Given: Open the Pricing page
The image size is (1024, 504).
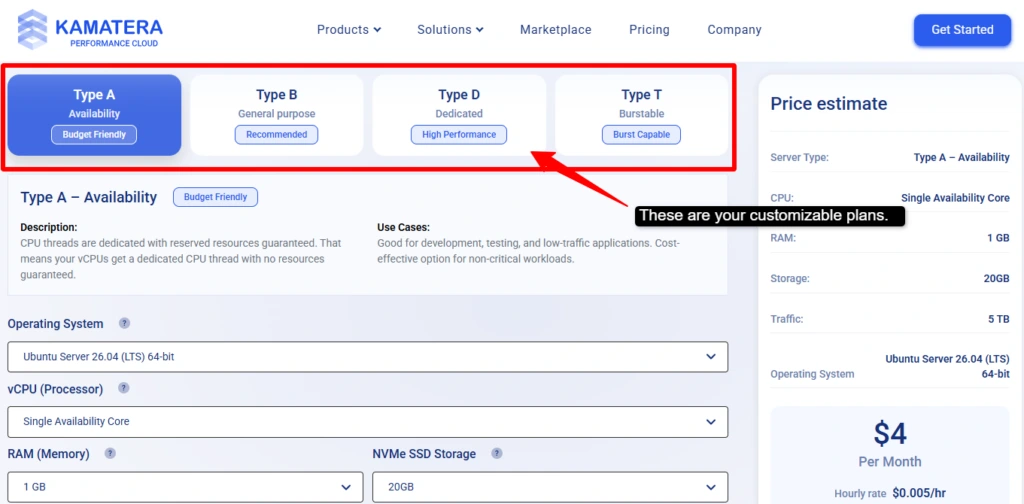Looking at the screenshot, I should tap(649, 29).
